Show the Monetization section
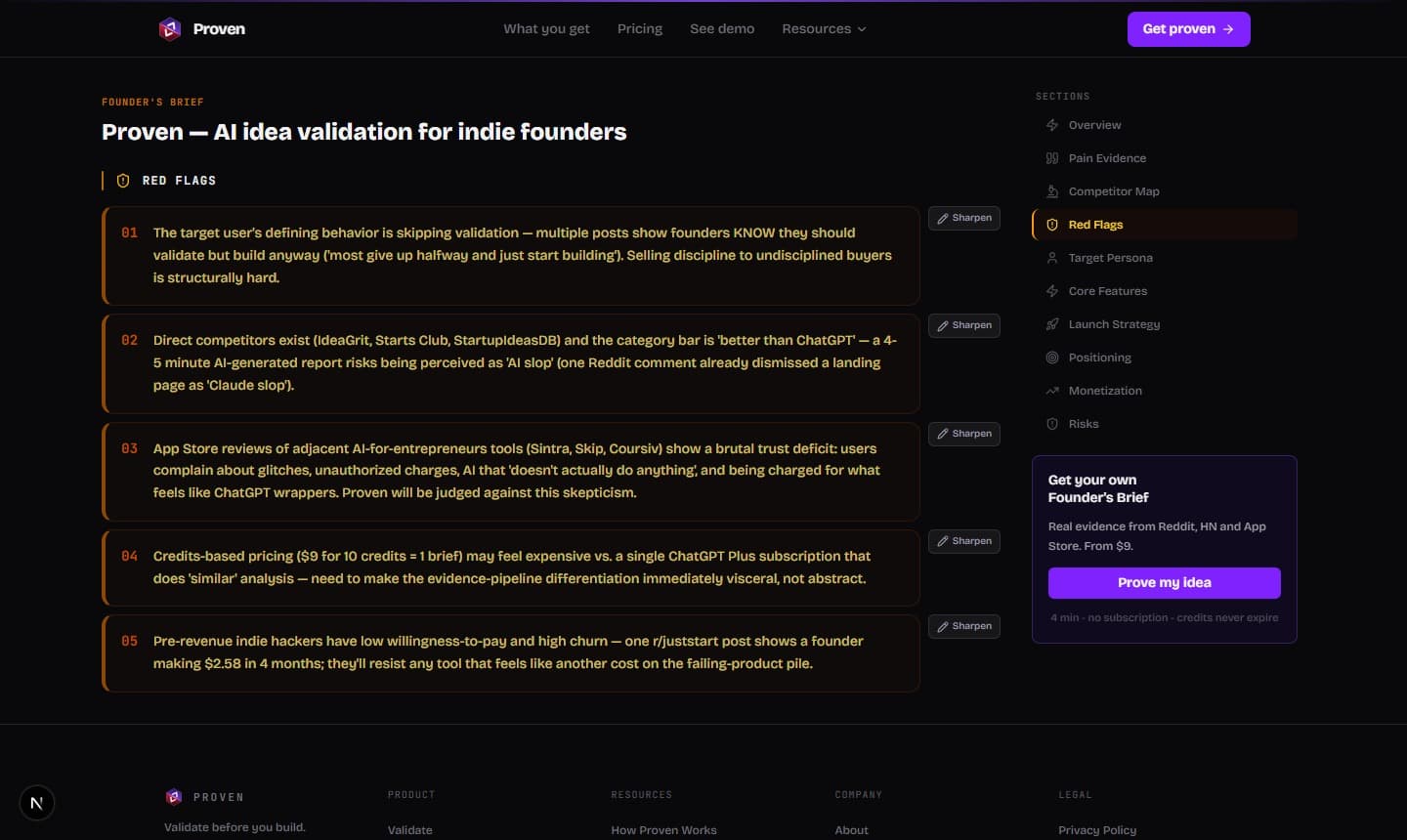The image size is (1407, 840). click(1165, 391)
